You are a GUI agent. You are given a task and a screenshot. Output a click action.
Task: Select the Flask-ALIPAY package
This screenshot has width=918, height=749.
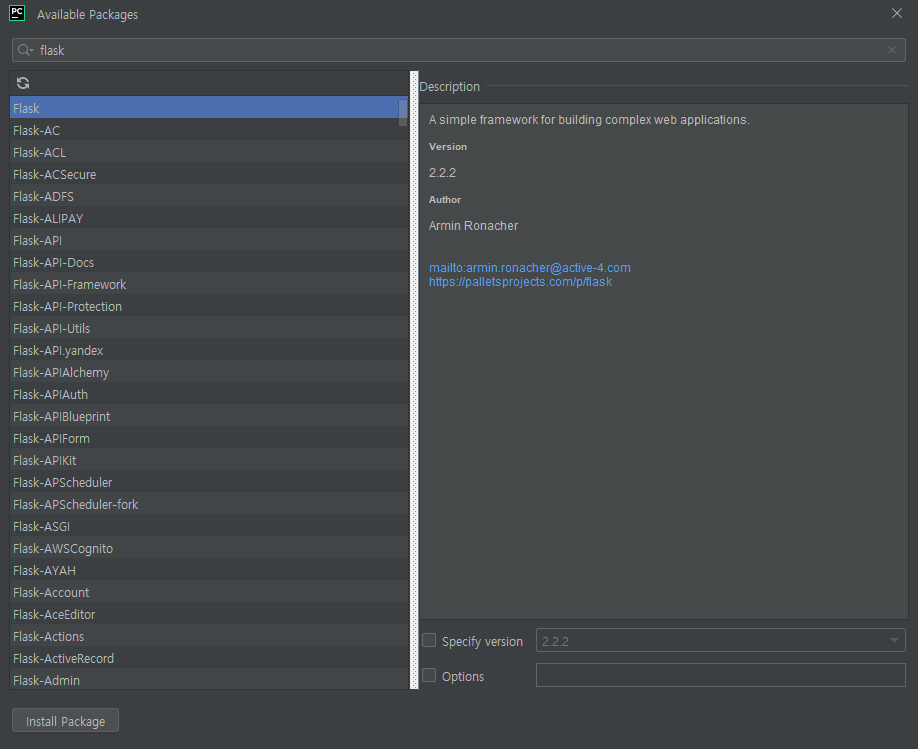[x=209, y=218]
